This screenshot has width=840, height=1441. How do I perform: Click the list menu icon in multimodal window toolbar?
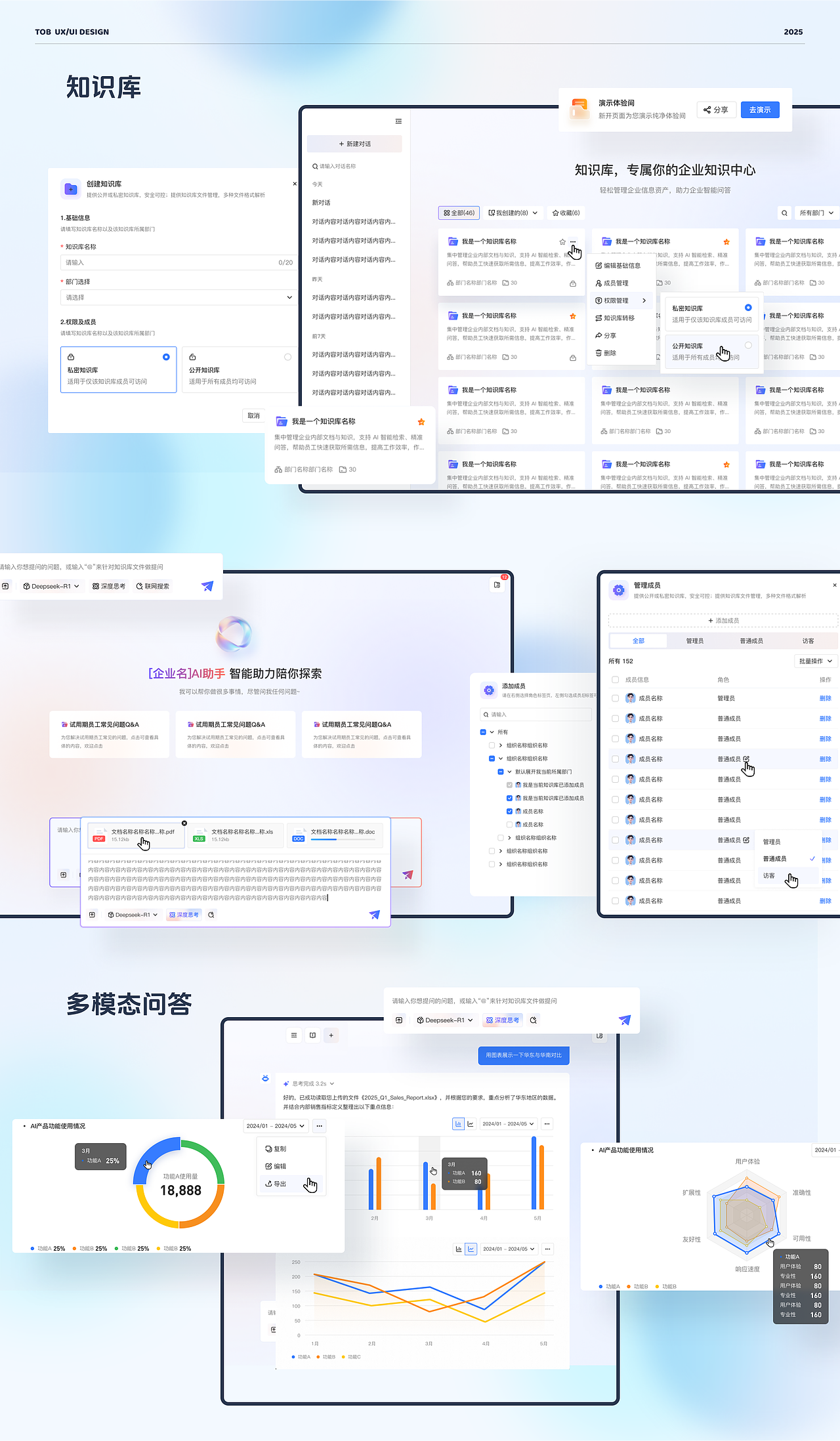point(294,1035)
